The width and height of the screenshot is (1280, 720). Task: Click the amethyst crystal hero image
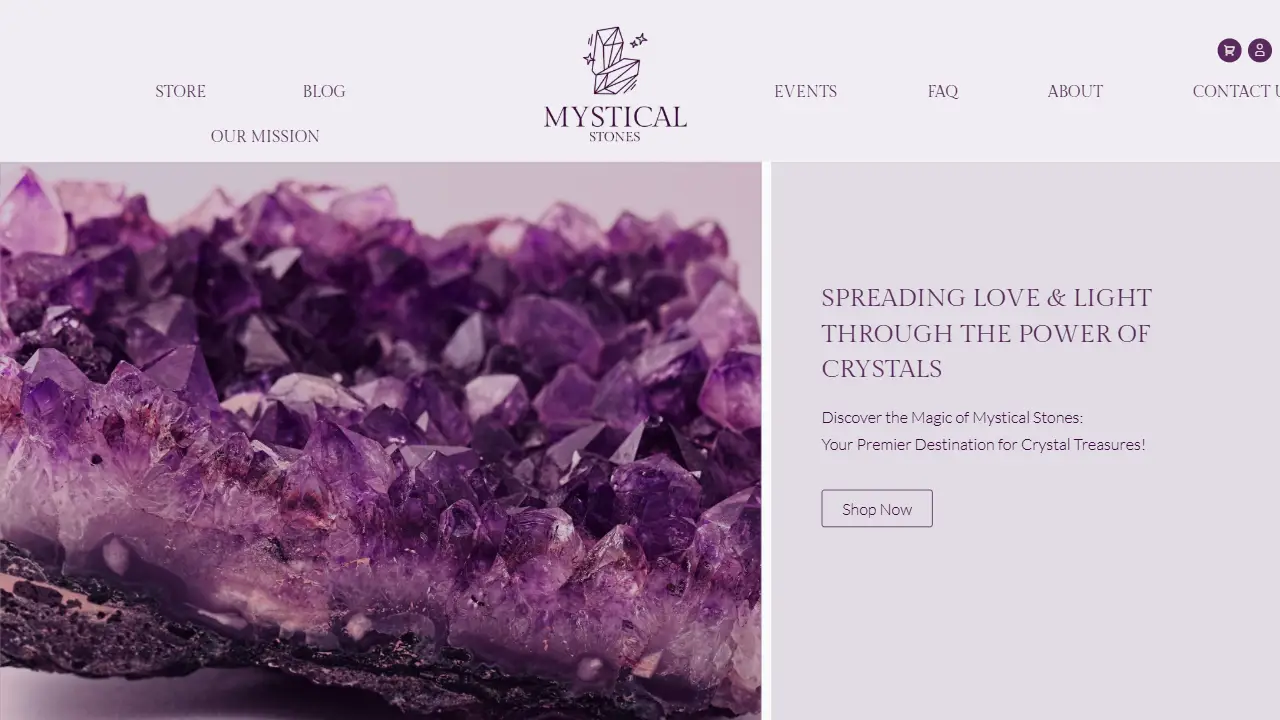click(x=380, y=441)
